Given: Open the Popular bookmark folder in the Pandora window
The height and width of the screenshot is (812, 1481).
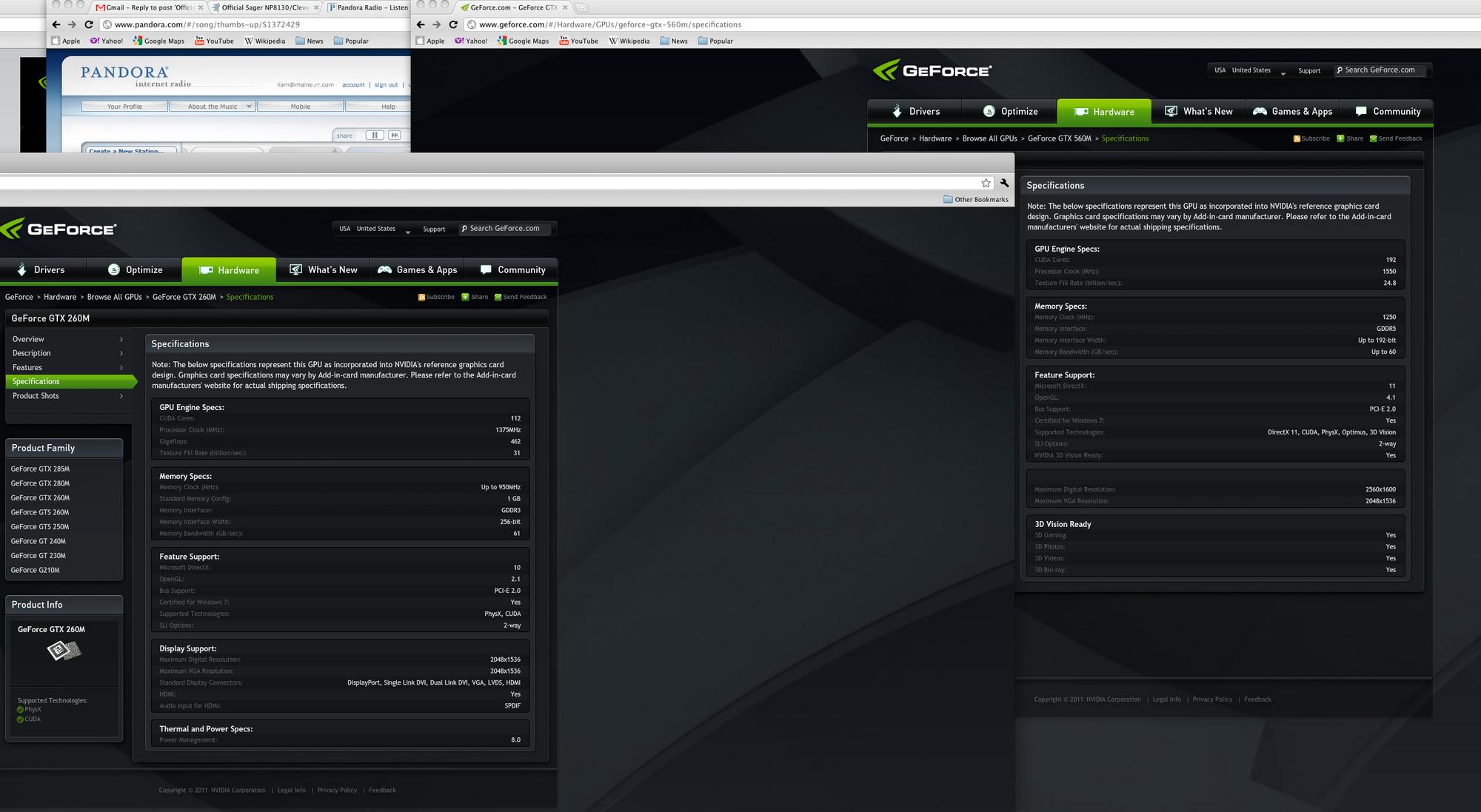Looking at the screenshot, I should tap(351, 41).
